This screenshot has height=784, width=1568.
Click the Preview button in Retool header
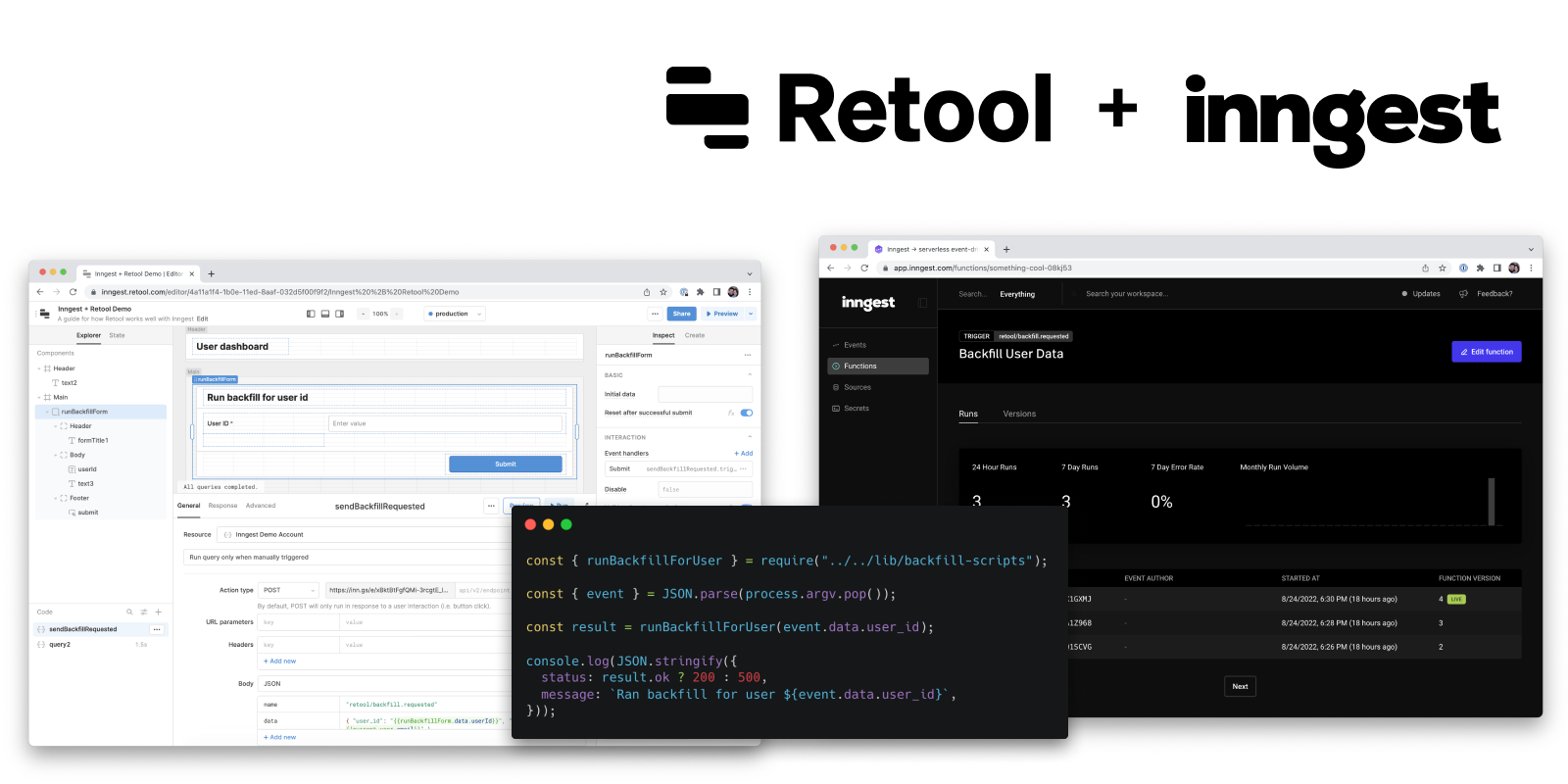[x=722, y=314]
